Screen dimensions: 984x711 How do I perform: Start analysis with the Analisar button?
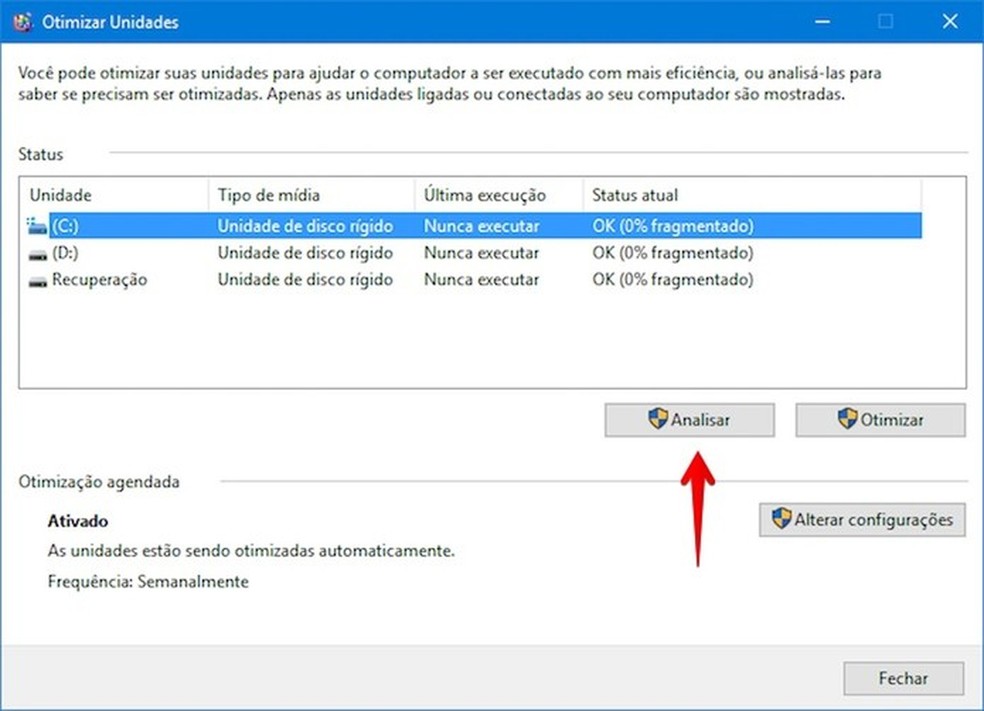click(688, 419)
